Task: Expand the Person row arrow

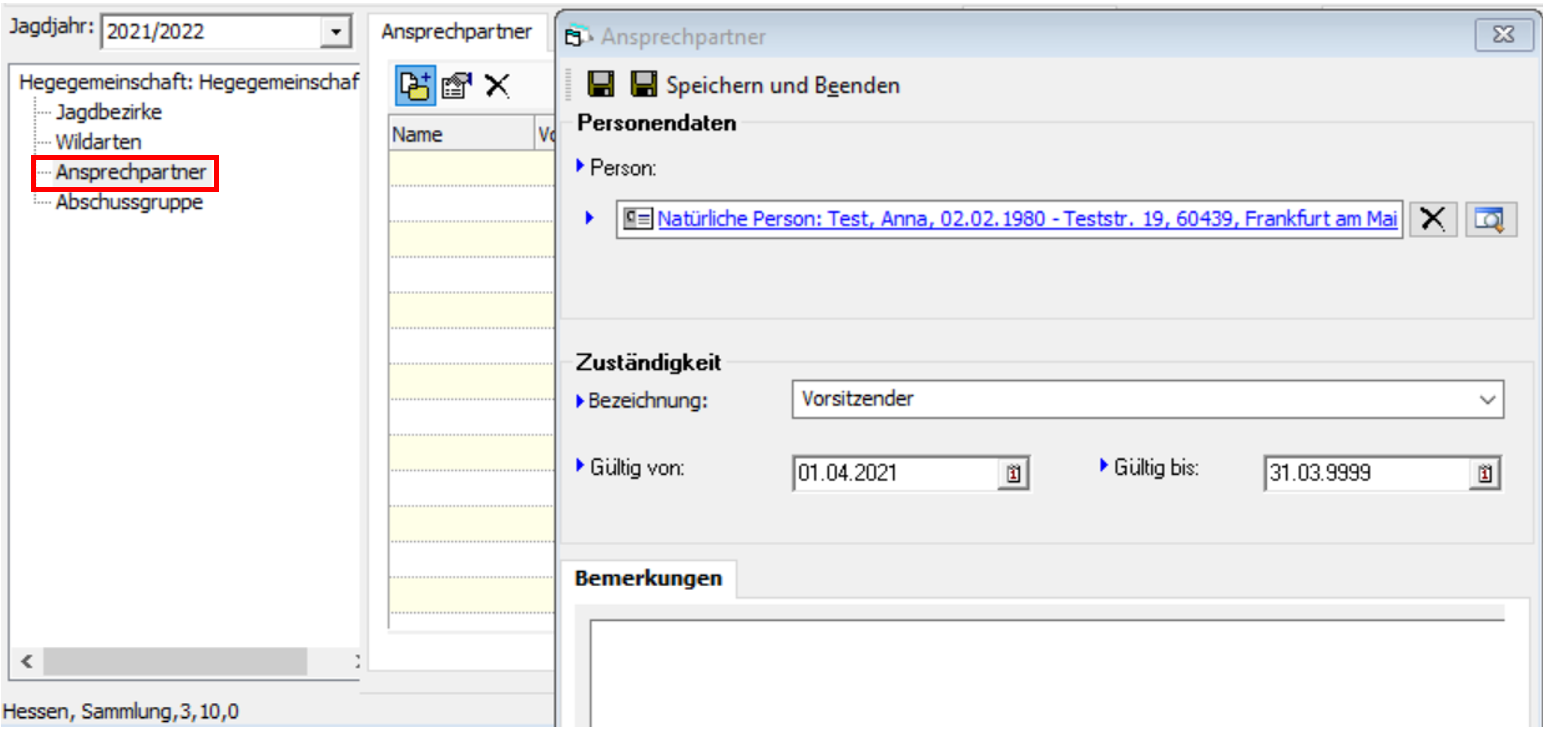Action: tap(589, 218)
